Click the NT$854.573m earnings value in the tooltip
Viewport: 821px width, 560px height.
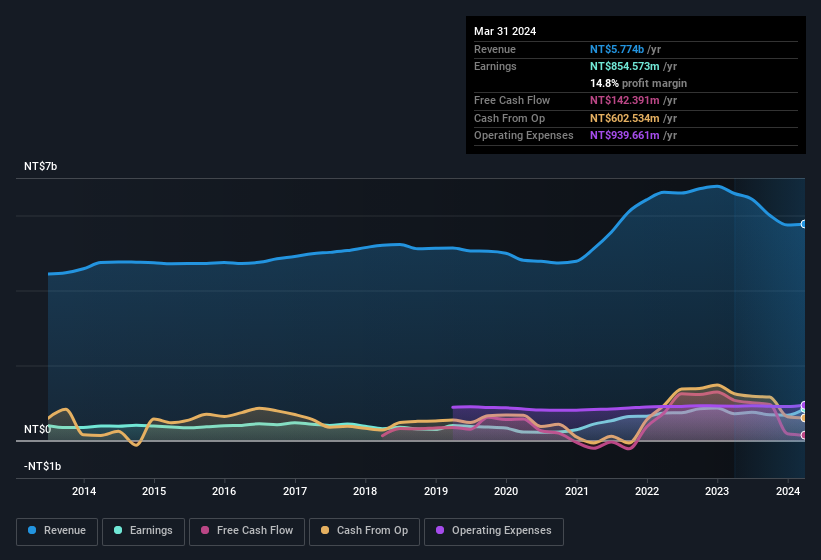tap(625, 66)
